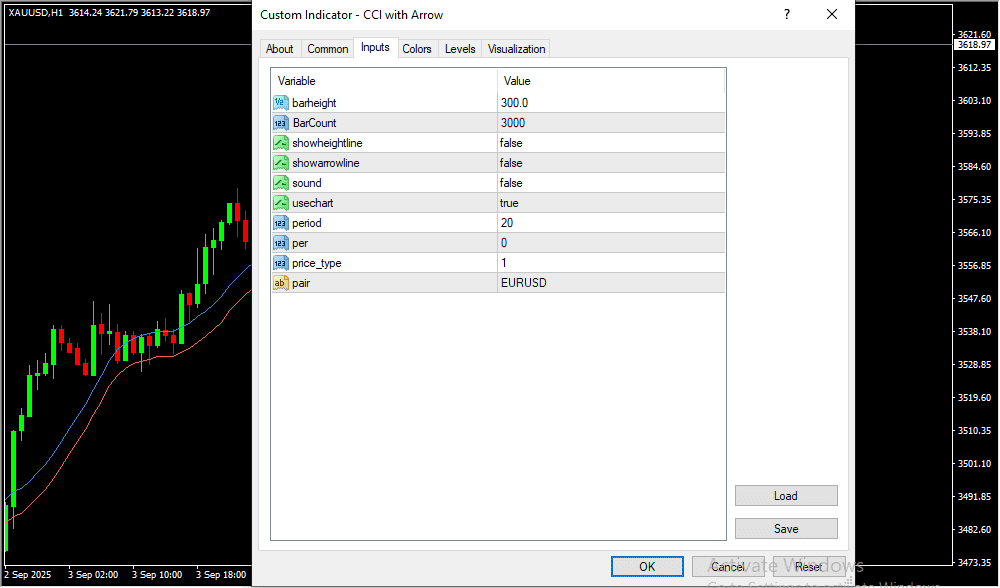Click the period integer icon
The image size is (1000, 588).
click(x=281, y=223)
